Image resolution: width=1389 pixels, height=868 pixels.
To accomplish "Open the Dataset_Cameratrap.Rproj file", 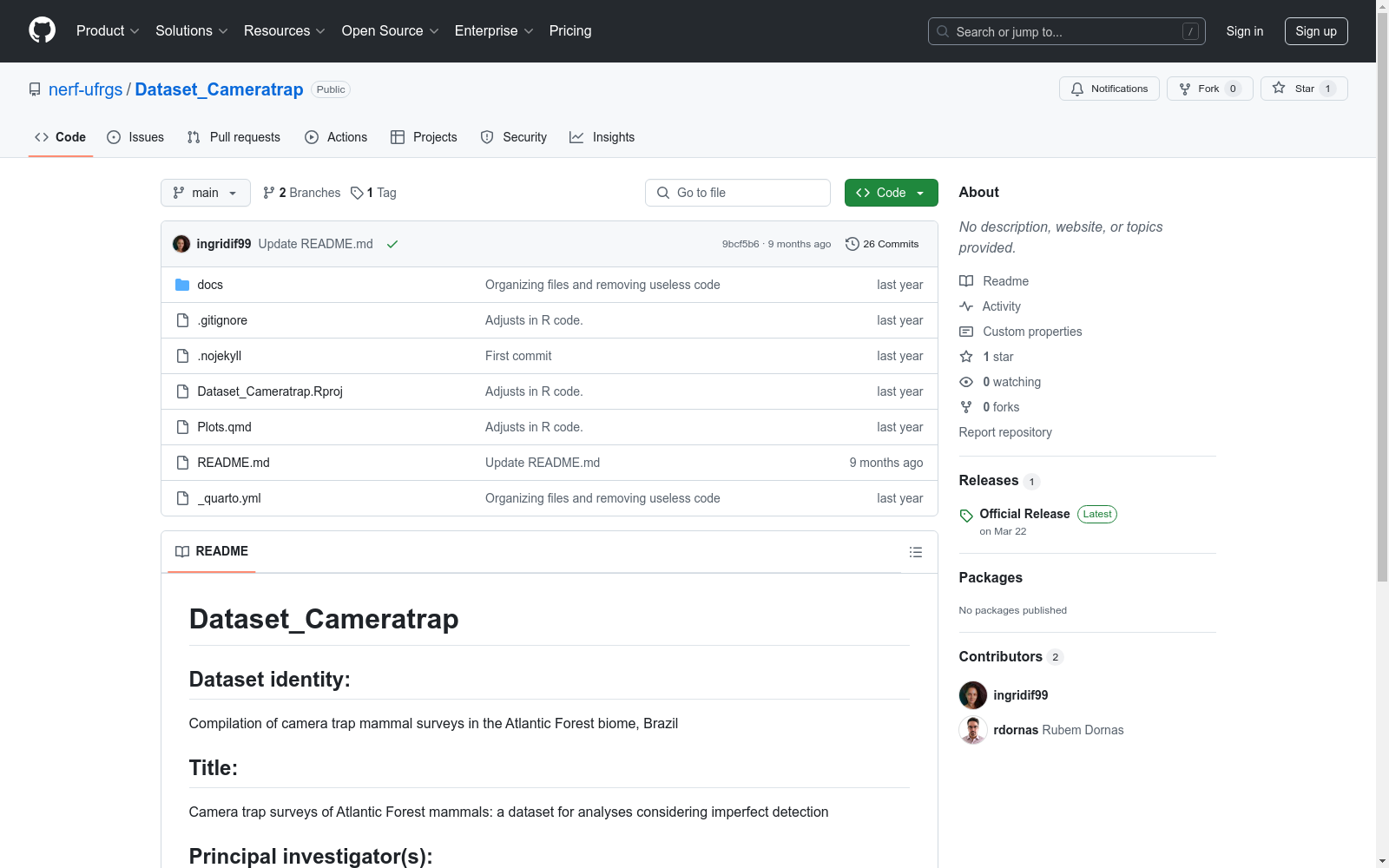I will point(270,391).
